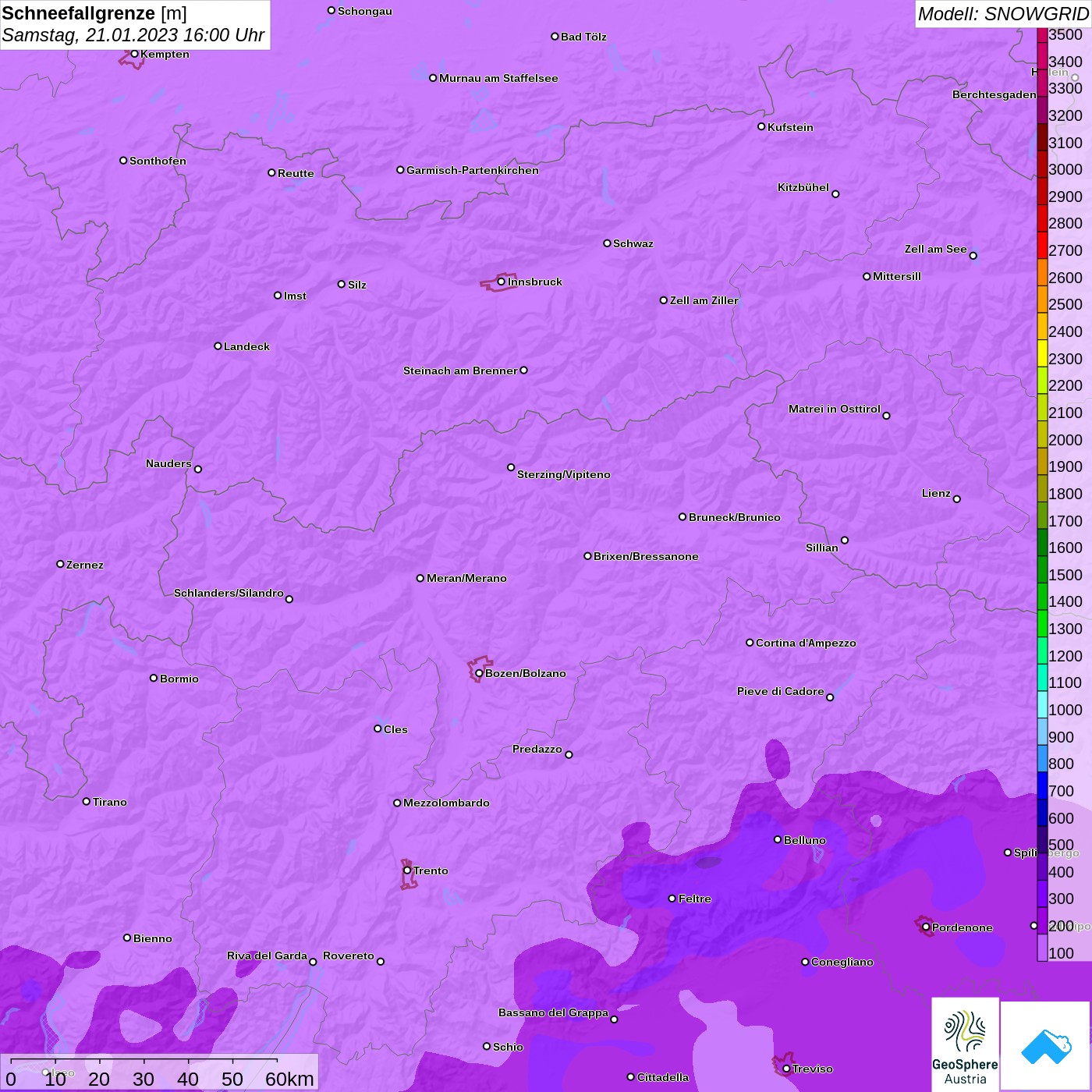Click the Garmisch-Partenkirchen label

[473, 170]
